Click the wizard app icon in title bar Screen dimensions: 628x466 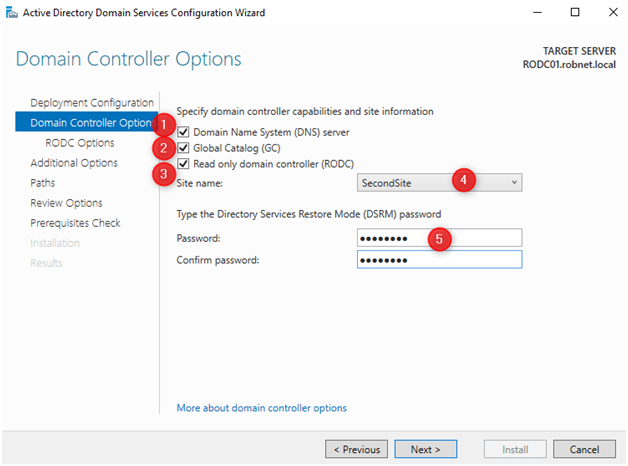[x=12, y=13]
